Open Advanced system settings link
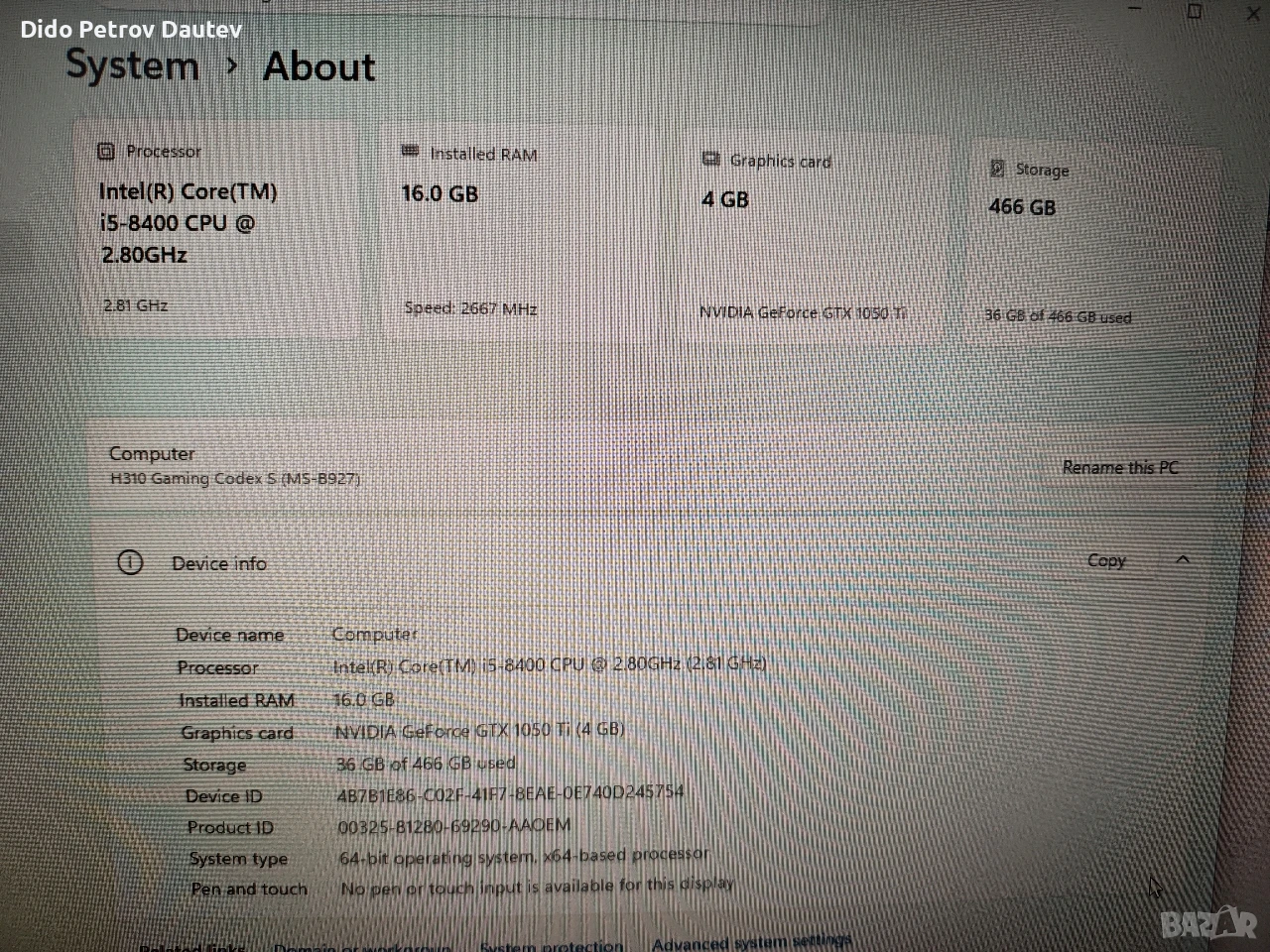This screenshot has width=1270, height=952. click(751, 941)
